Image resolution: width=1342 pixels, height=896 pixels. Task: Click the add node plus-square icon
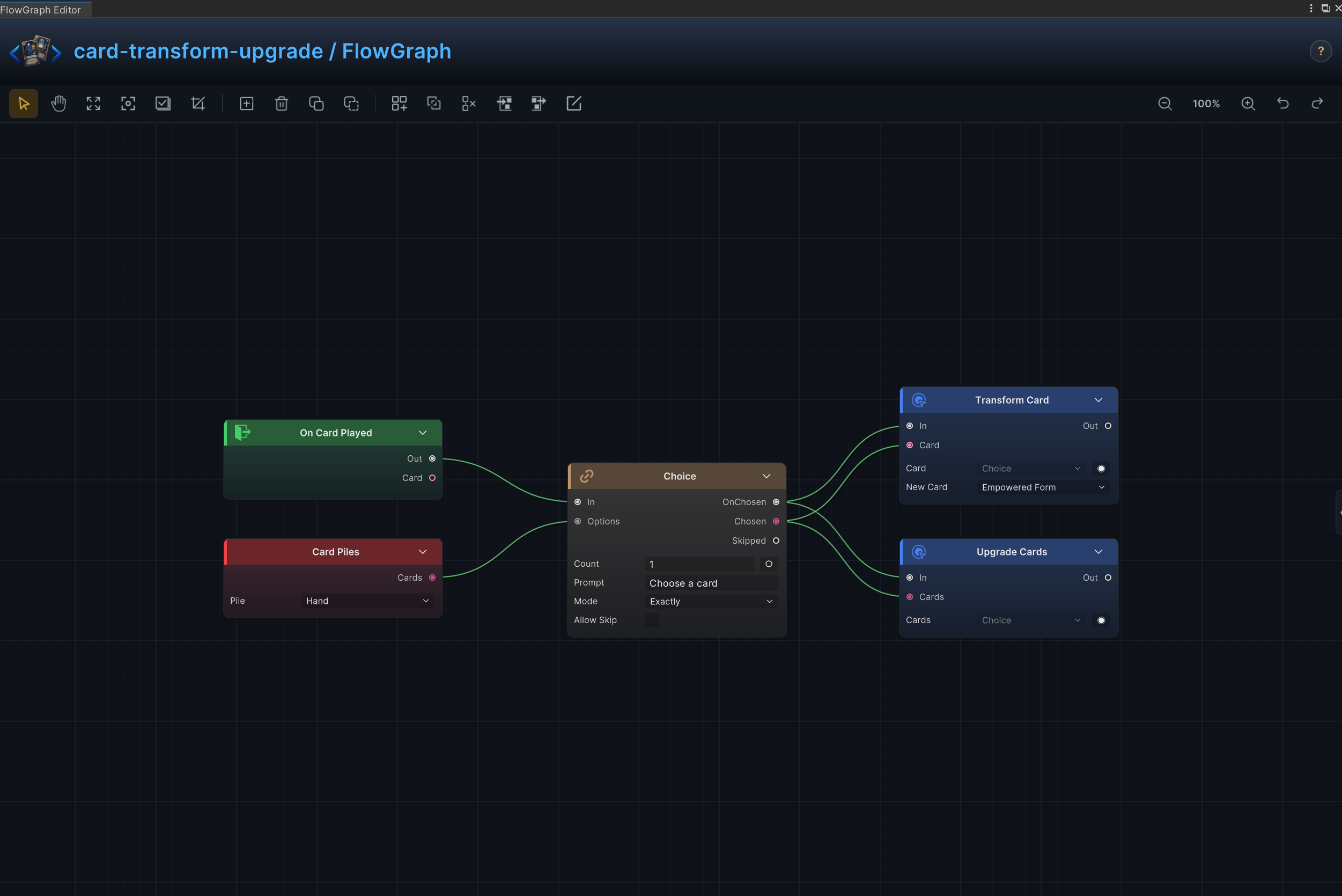[x=246, y=103]
